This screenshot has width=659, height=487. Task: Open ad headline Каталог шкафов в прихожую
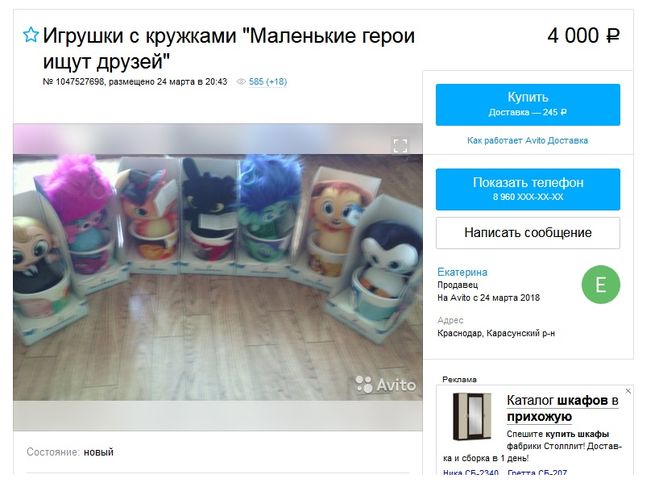tap(562, 408)
